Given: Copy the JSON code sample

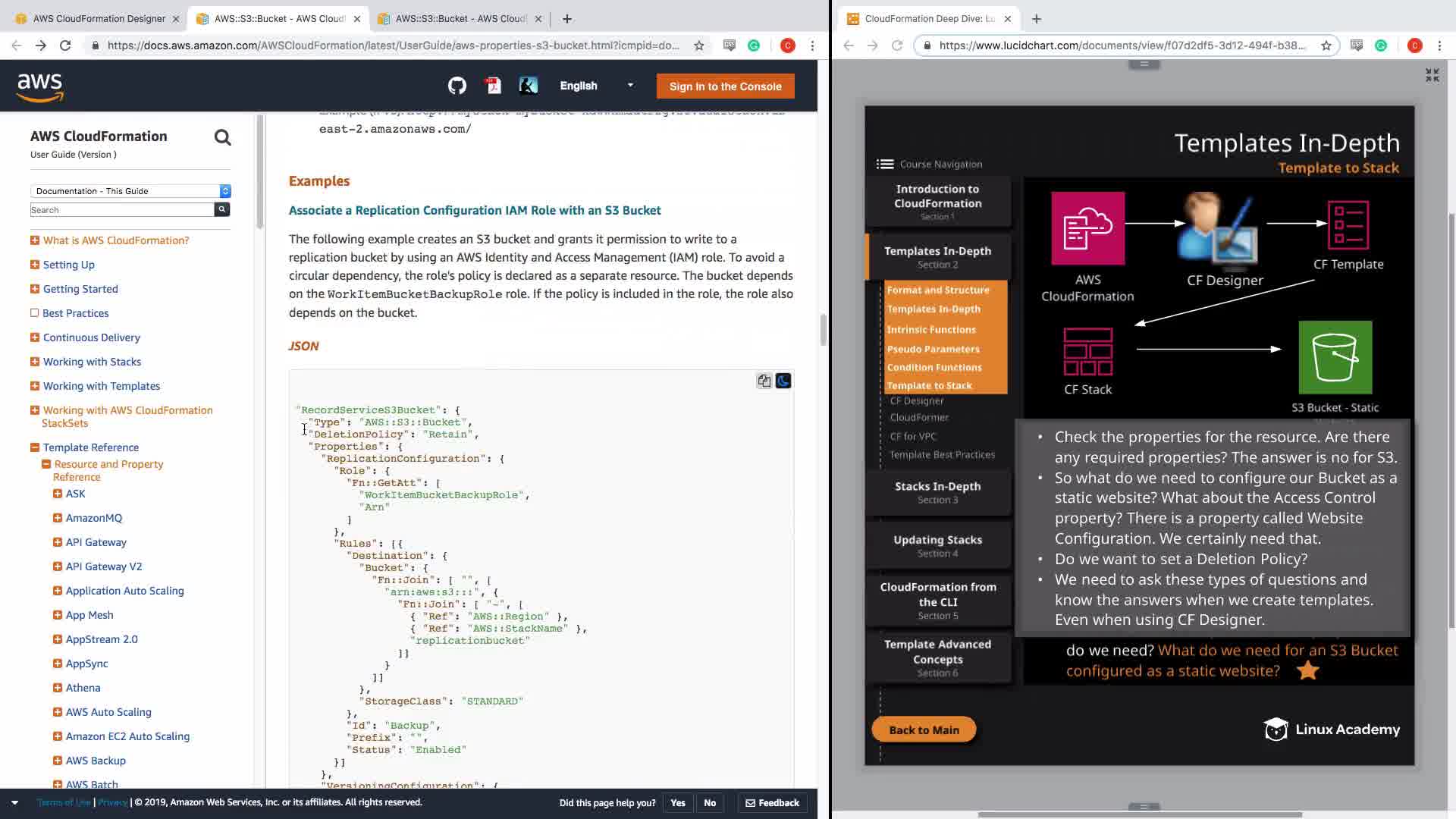Looking at the screenshot, I should [764, 381].
